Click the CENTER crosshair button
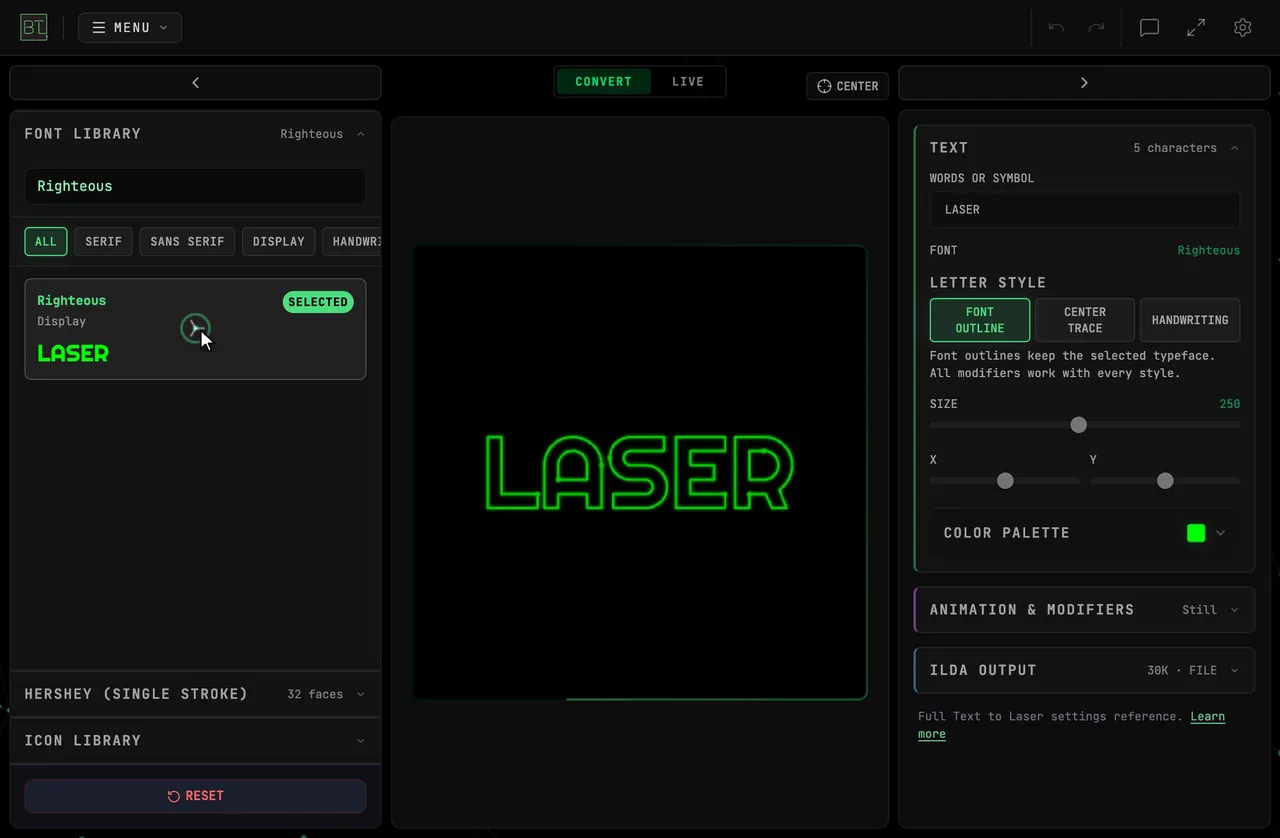This screenshot has height=838, width=1280. (848, 86)
